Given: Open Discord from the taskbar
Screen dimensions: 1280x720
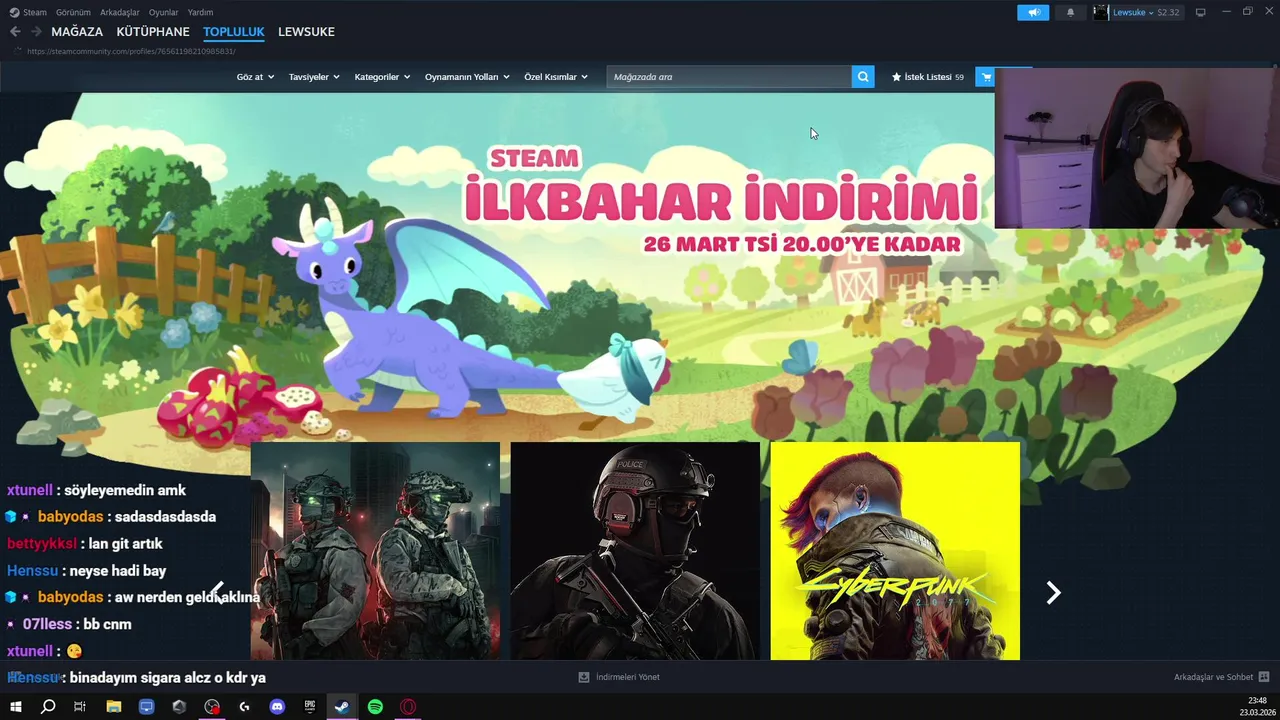Looking at the screenshot, I should click(x=277, y=706).
